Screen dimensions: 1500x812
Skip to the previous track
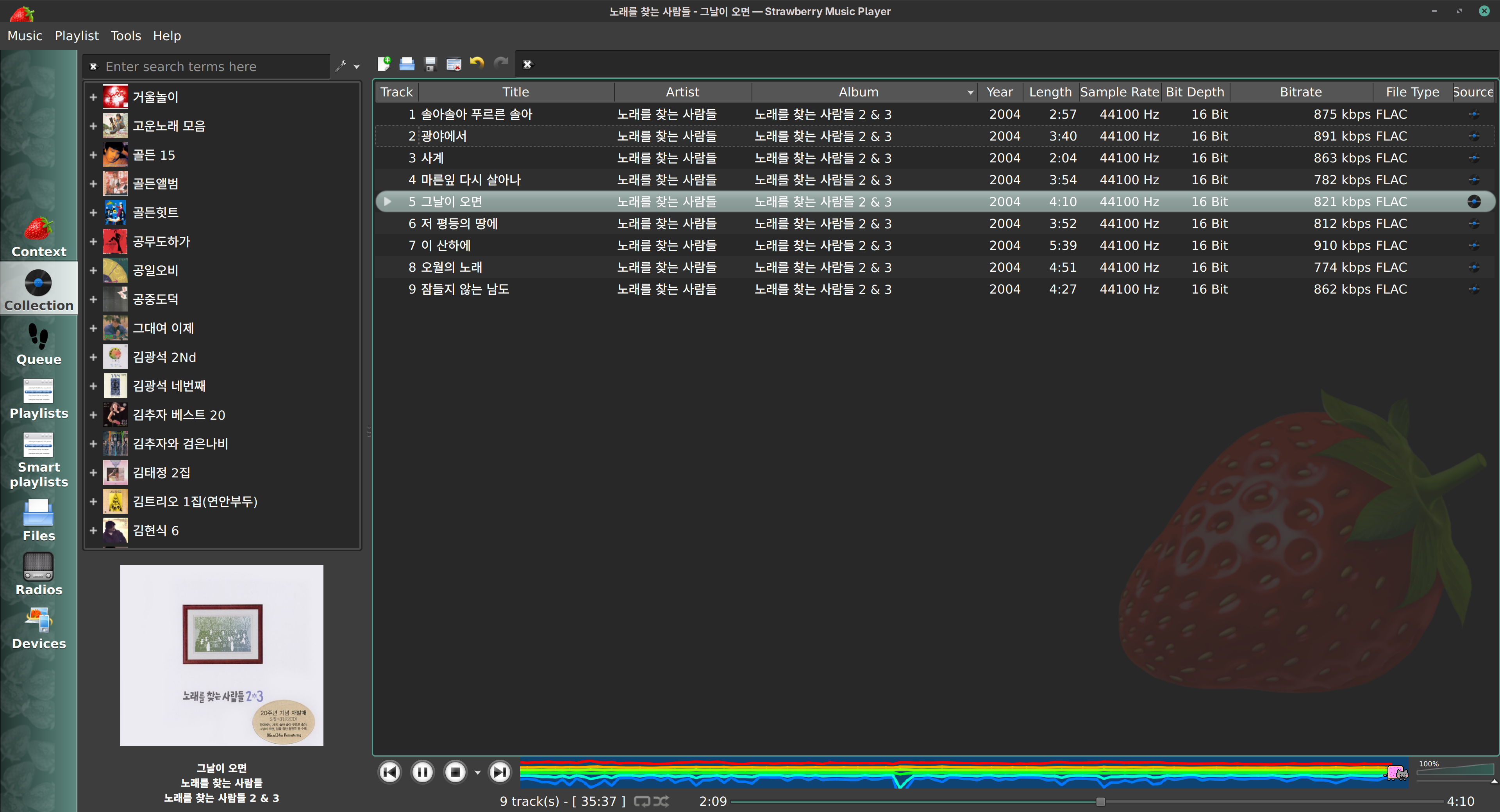(389, 773)
